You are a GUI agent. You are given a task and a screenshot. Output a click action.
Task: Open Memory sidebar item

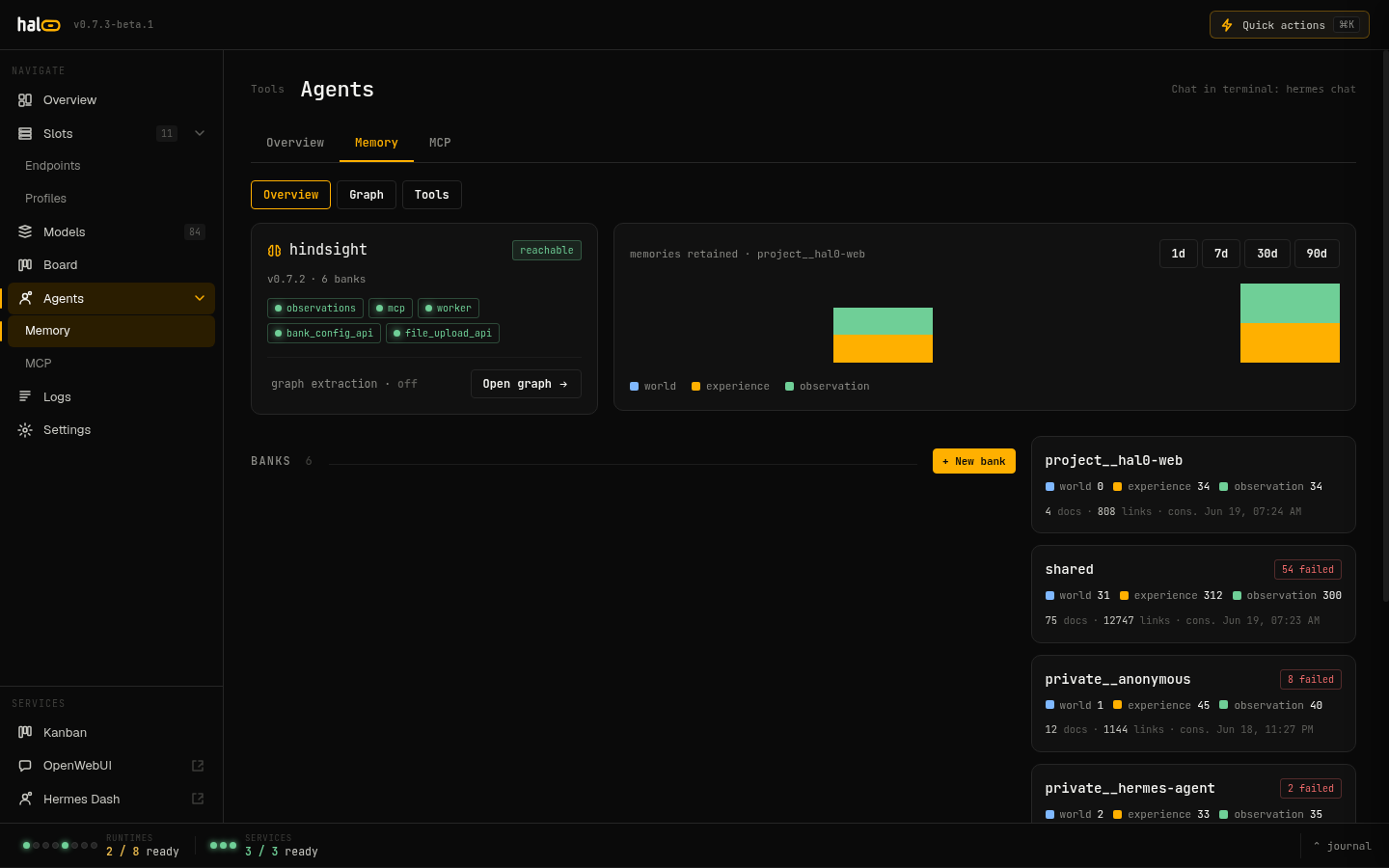(111, 331)
